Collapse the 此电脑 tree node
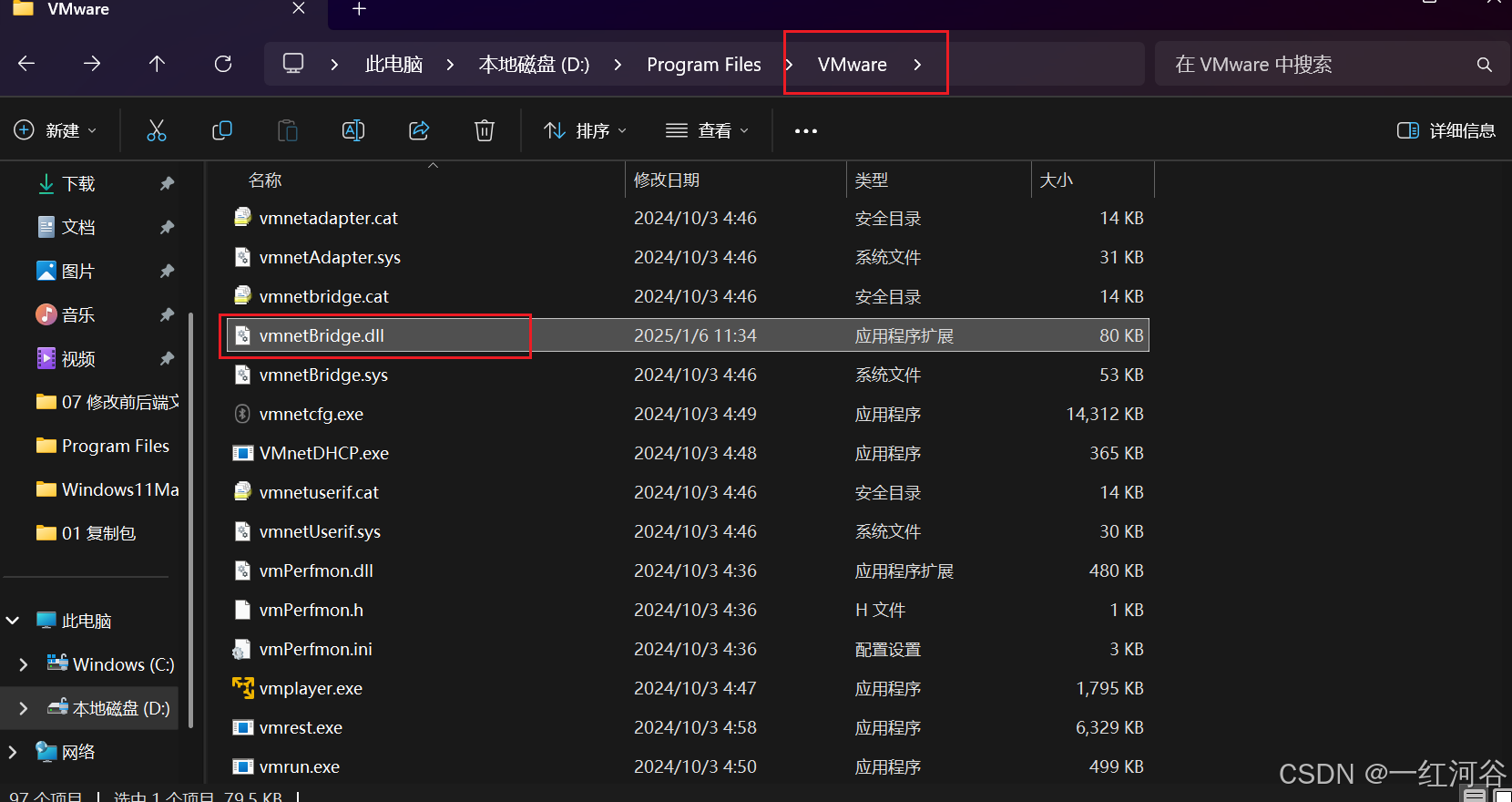Viewport: 1512px width, 802px height. [13, 621]
